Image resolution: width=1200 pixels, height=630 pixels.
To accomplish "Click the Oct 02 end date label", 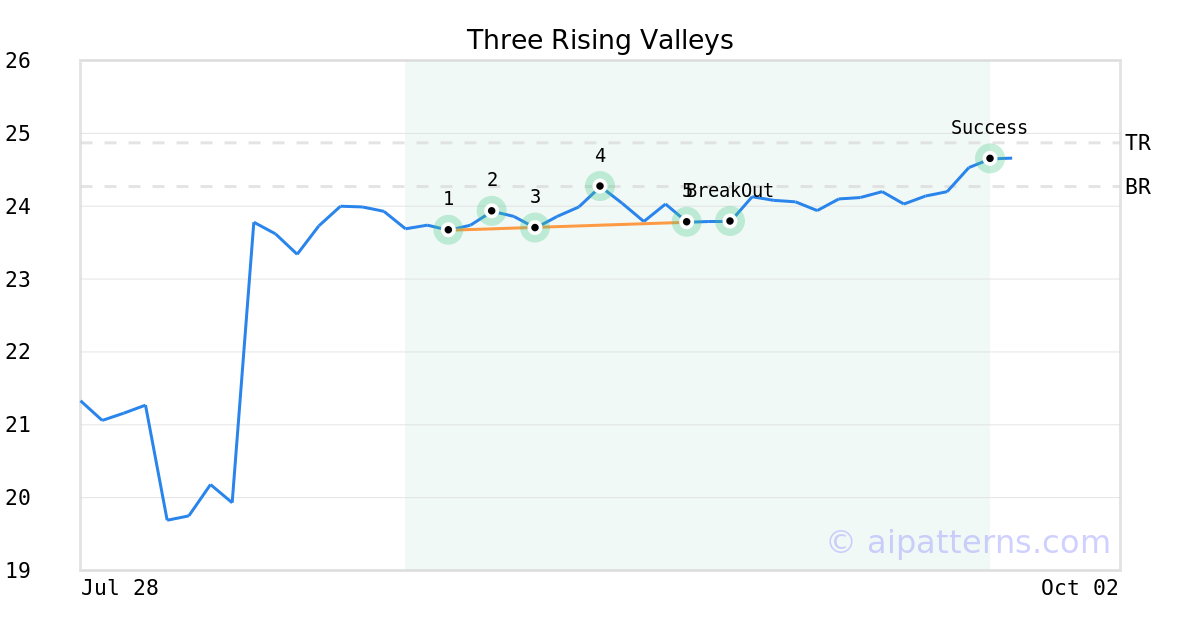I will 1079,588.
